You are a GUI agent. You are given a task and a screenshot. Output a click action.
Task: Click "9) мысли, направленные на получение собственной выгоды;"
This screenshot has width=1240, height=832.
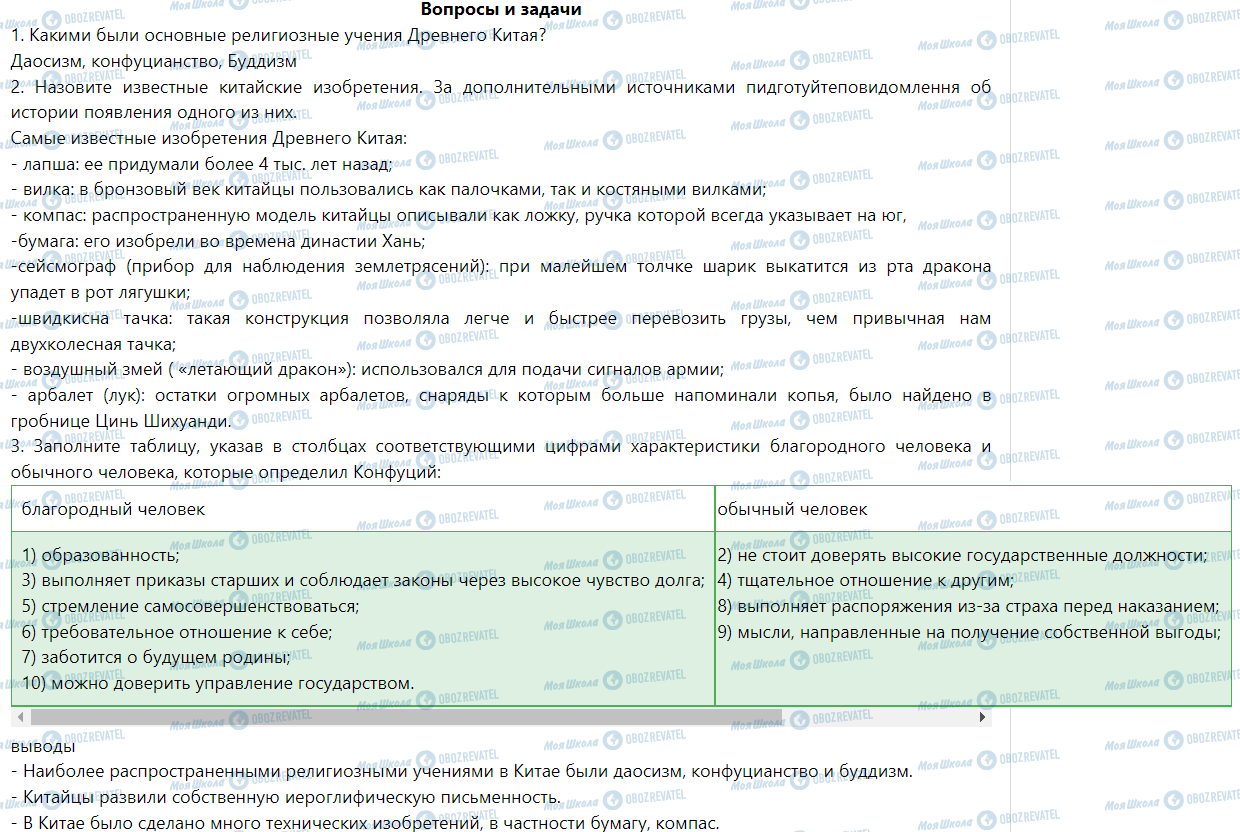click(969, 632)
